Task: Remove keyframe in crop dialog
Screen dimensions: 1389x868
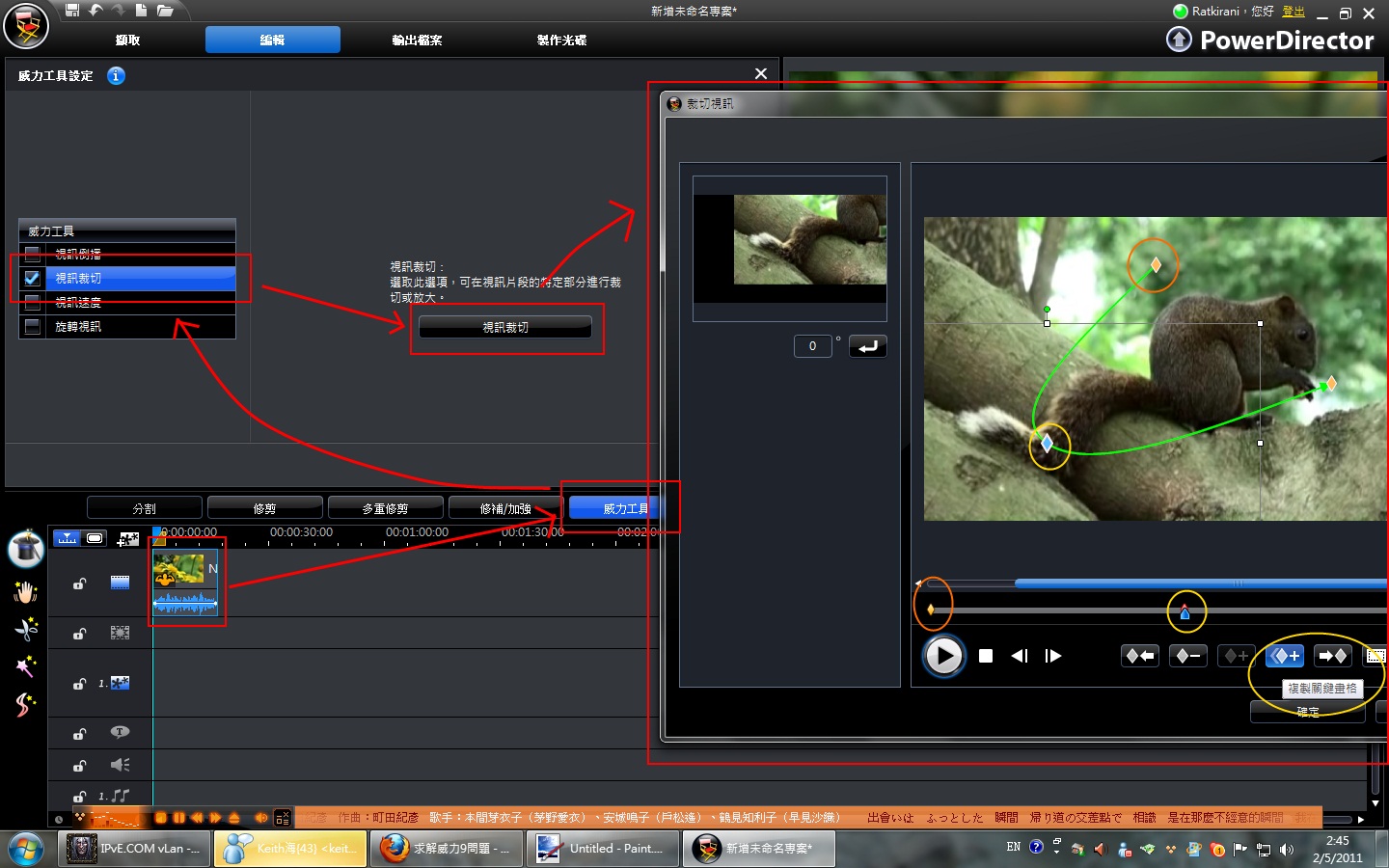Action: [1187, 656]
